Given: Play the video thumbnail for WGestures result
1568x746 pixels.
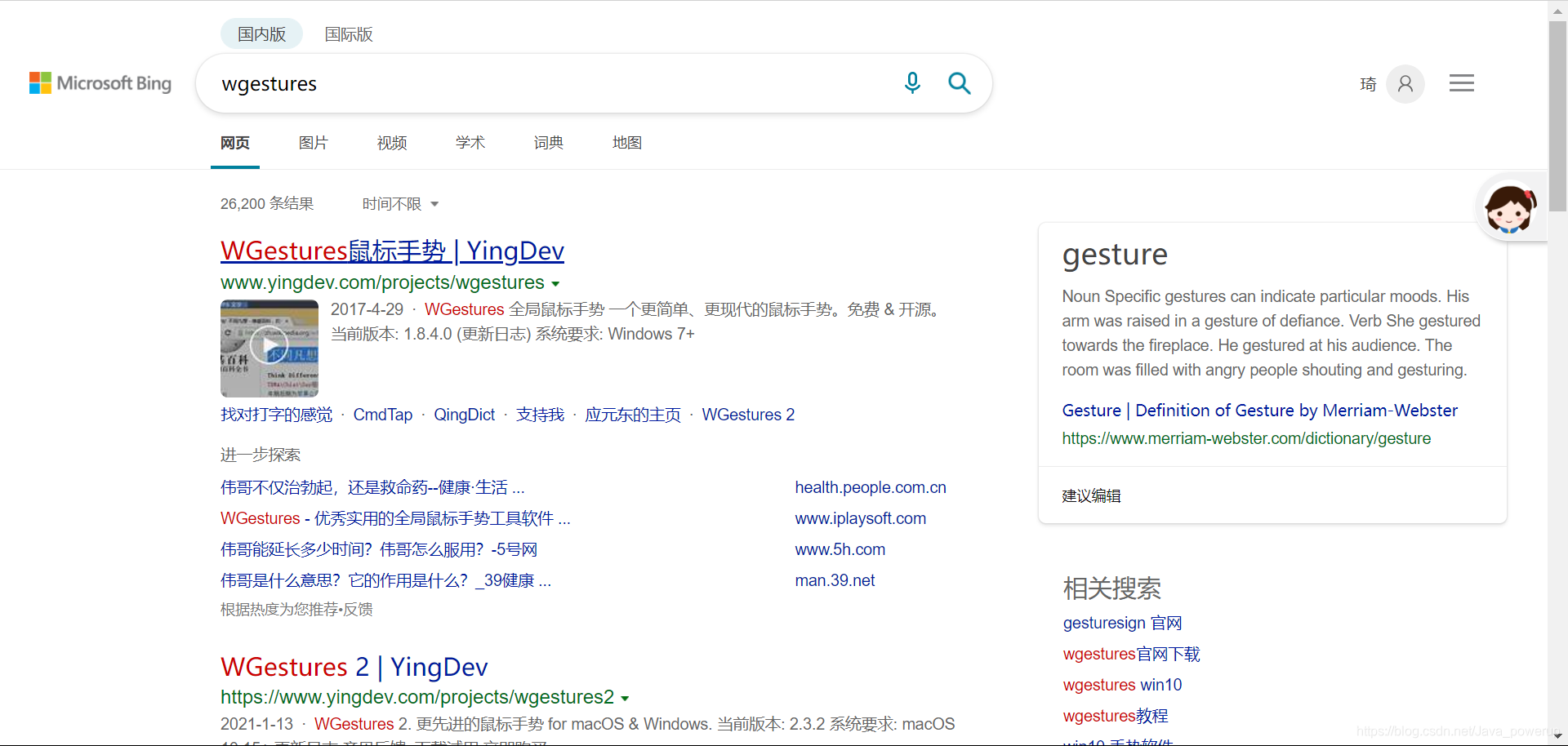Looking at the screenshot, I should tap(269, 349).
